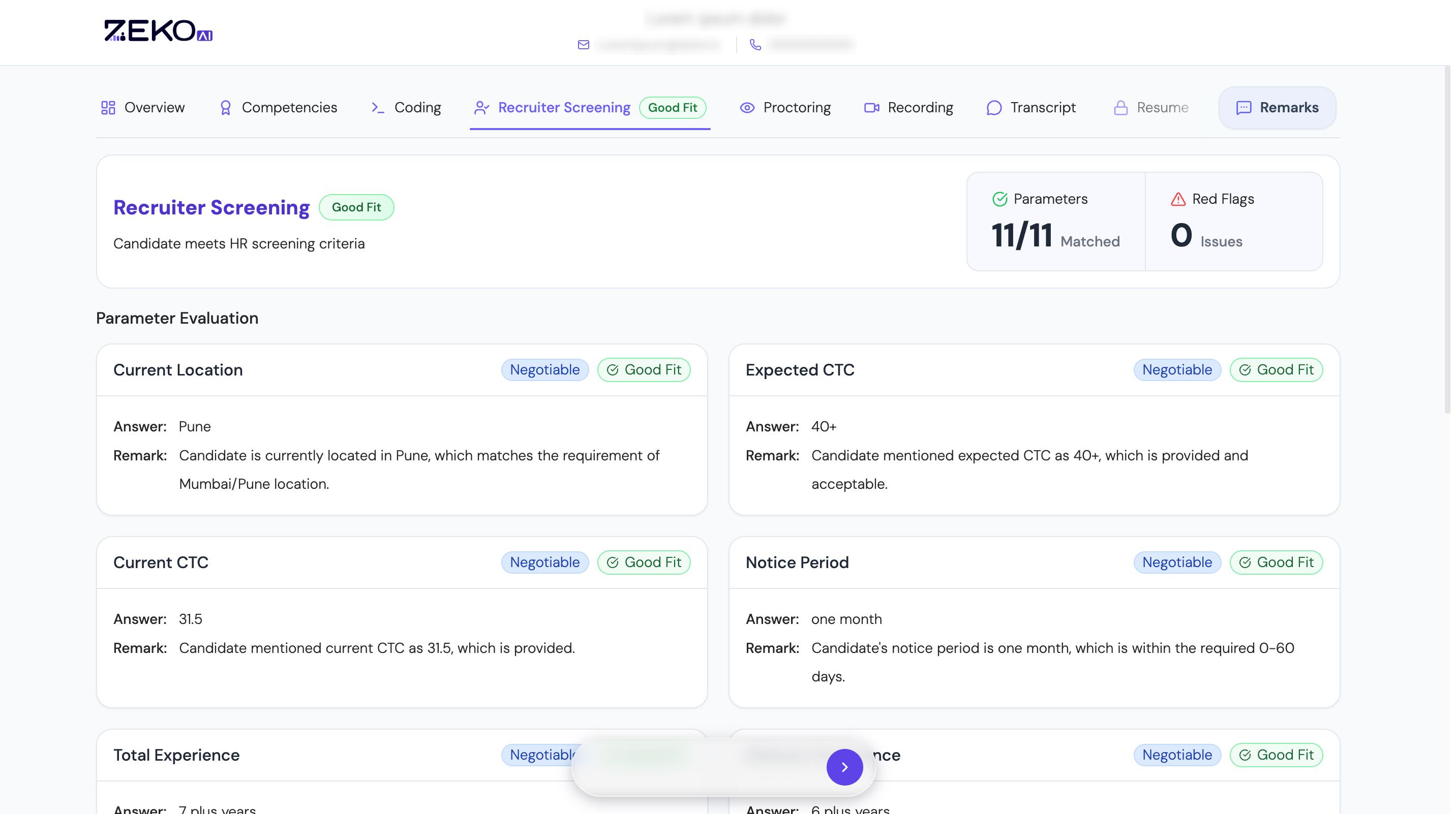
Task: Click the Competencies badge icon
Action: tap(226, 107)
